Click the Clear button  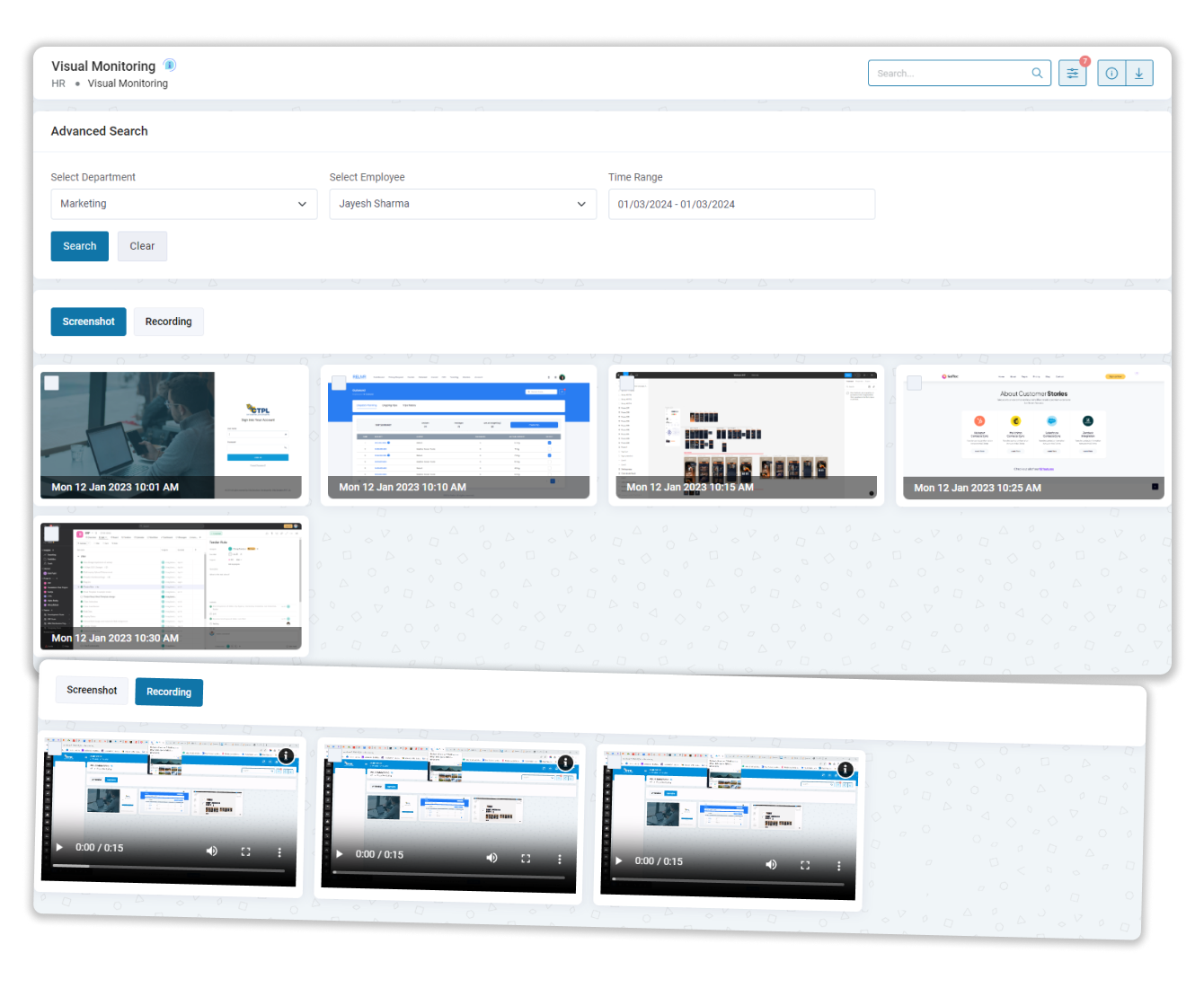click(x=142, y=245)
